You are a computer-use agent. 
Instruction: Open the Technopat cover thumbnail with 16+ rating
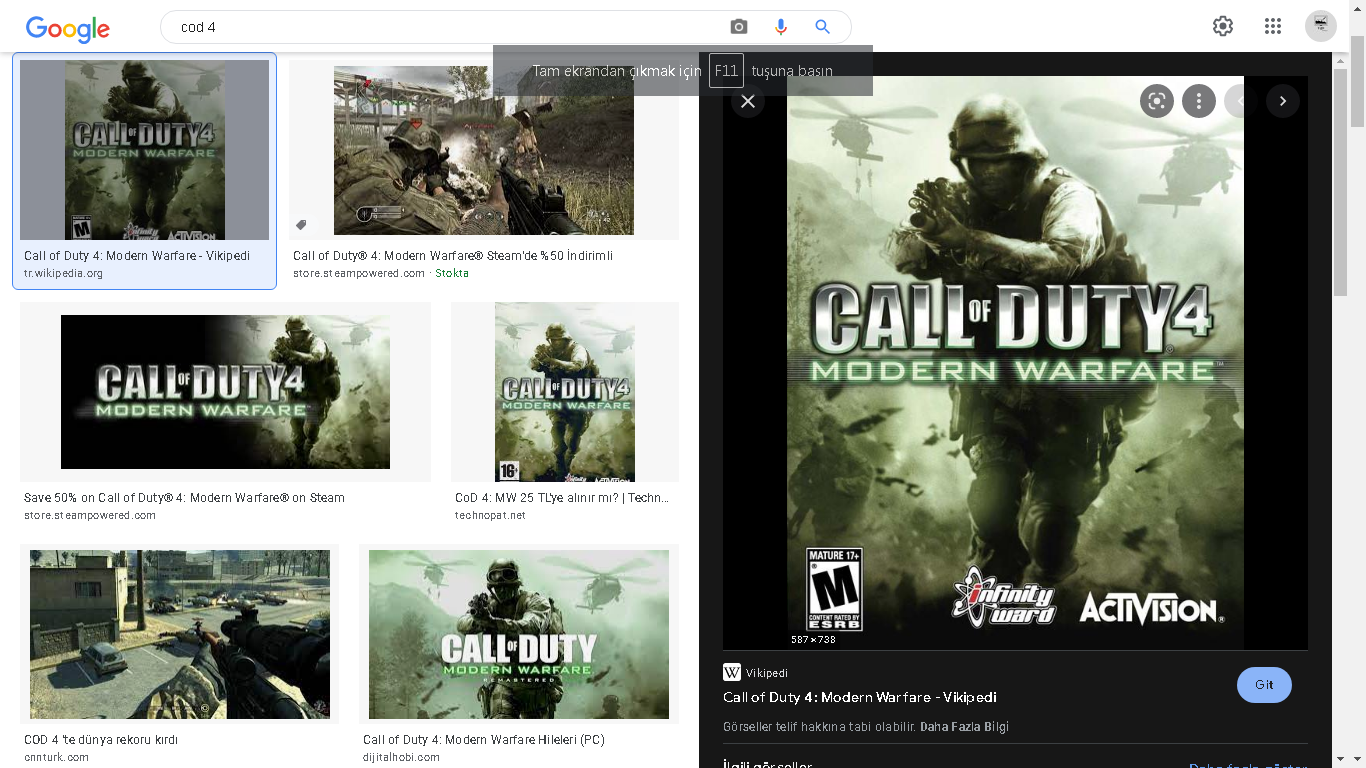(x=565, y=392)
